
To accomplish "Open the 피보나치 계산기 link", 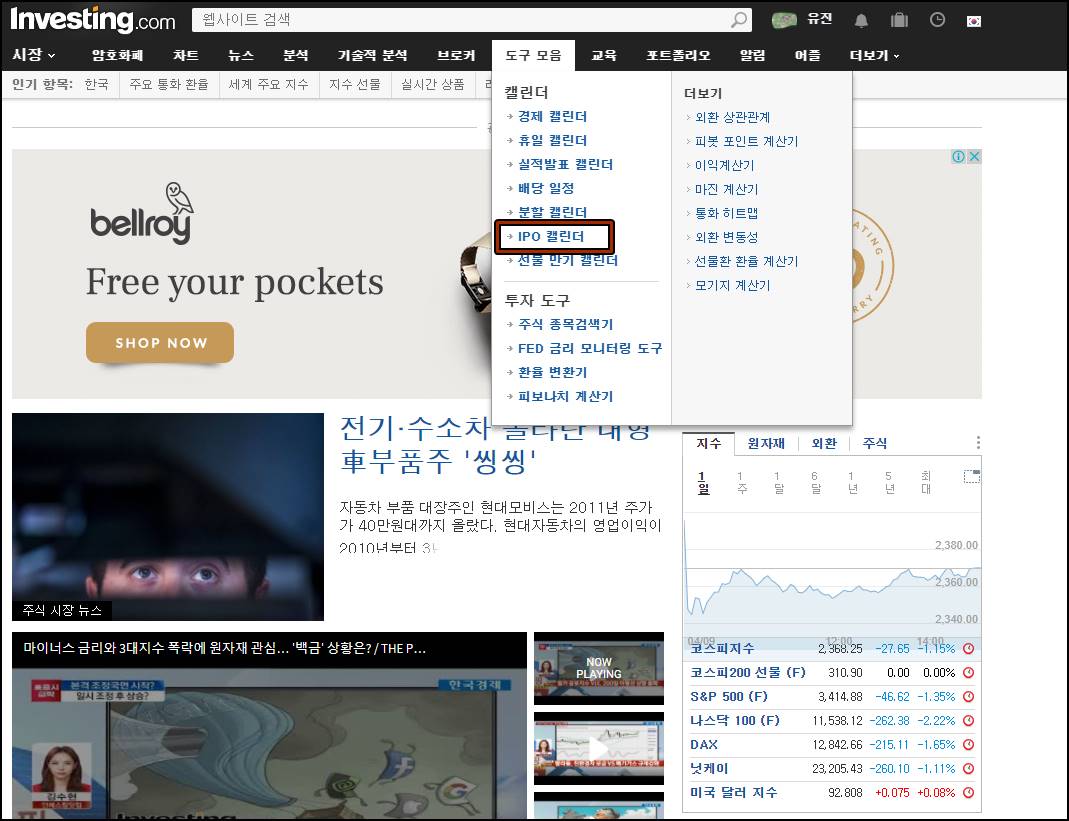I will [x=565, y=396].
